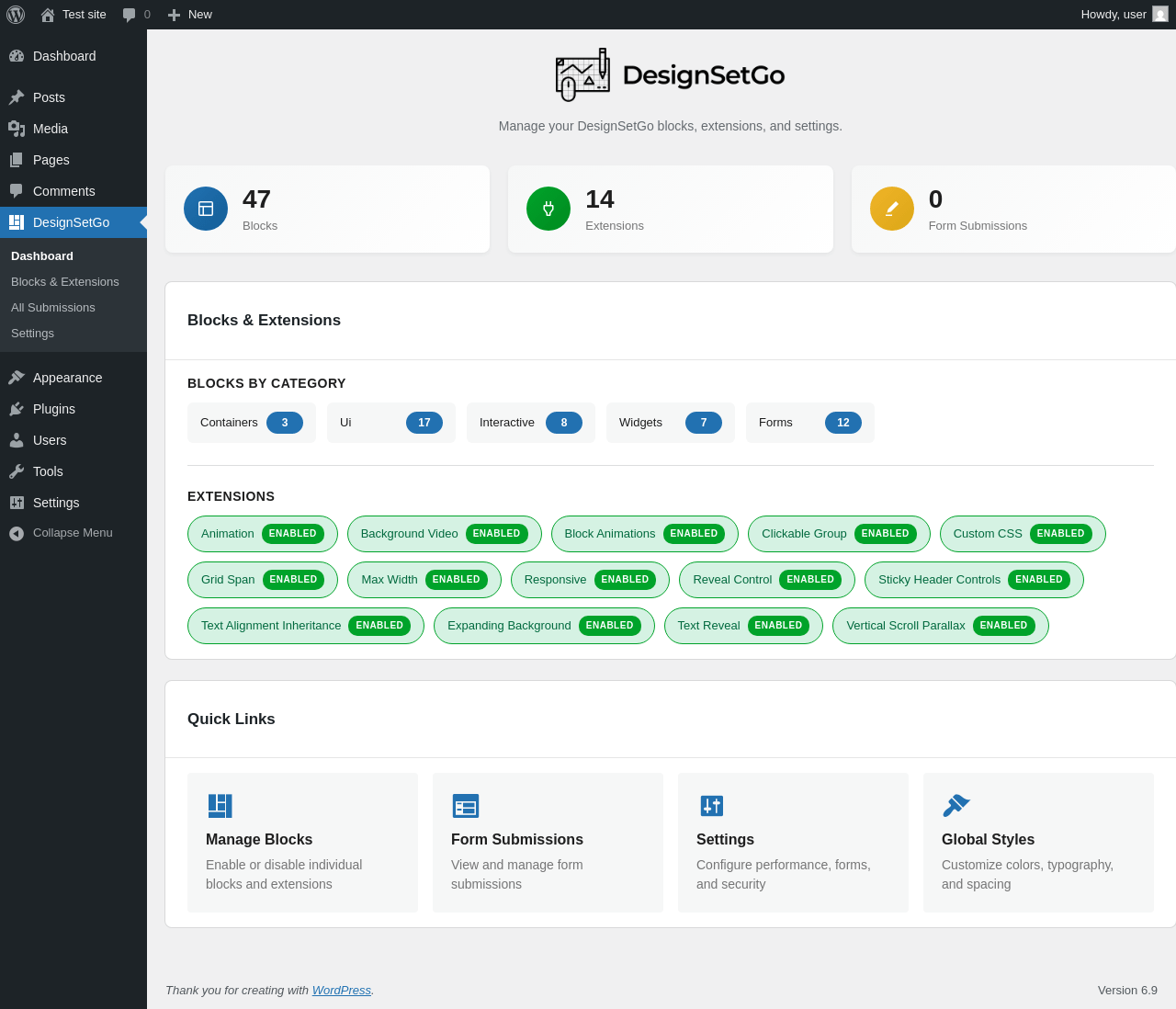Select the Ui category chip
Screen dimensions: 1176x1009
(x=391, y=423)
